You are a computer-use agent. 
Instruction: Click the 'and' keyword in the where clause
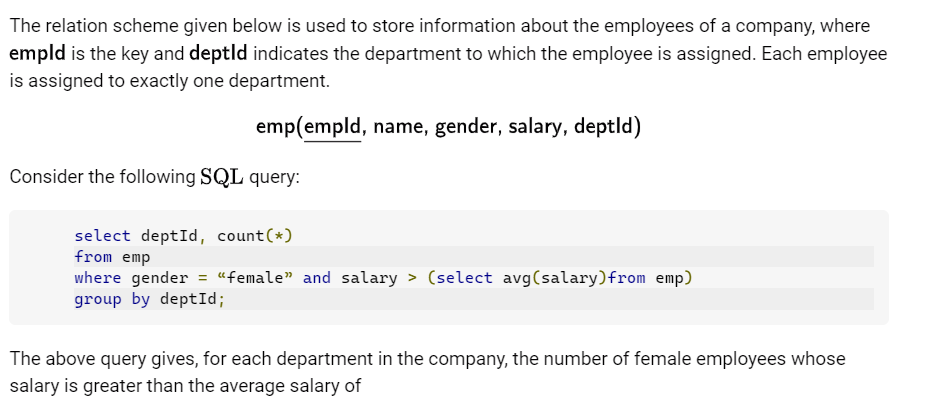[316, 278]
